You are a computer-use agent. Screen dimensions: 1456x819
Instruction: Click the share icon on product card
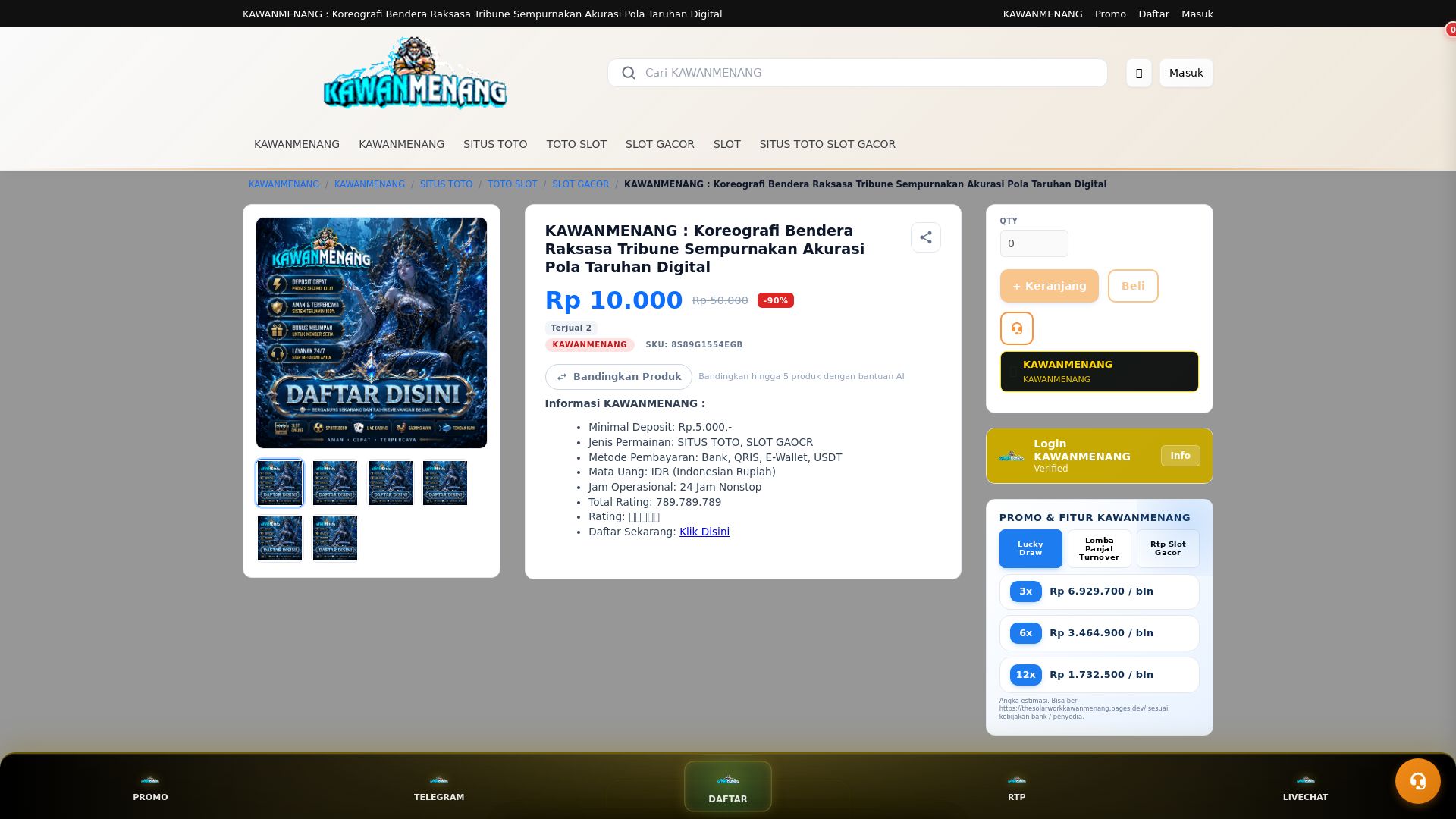925,237
